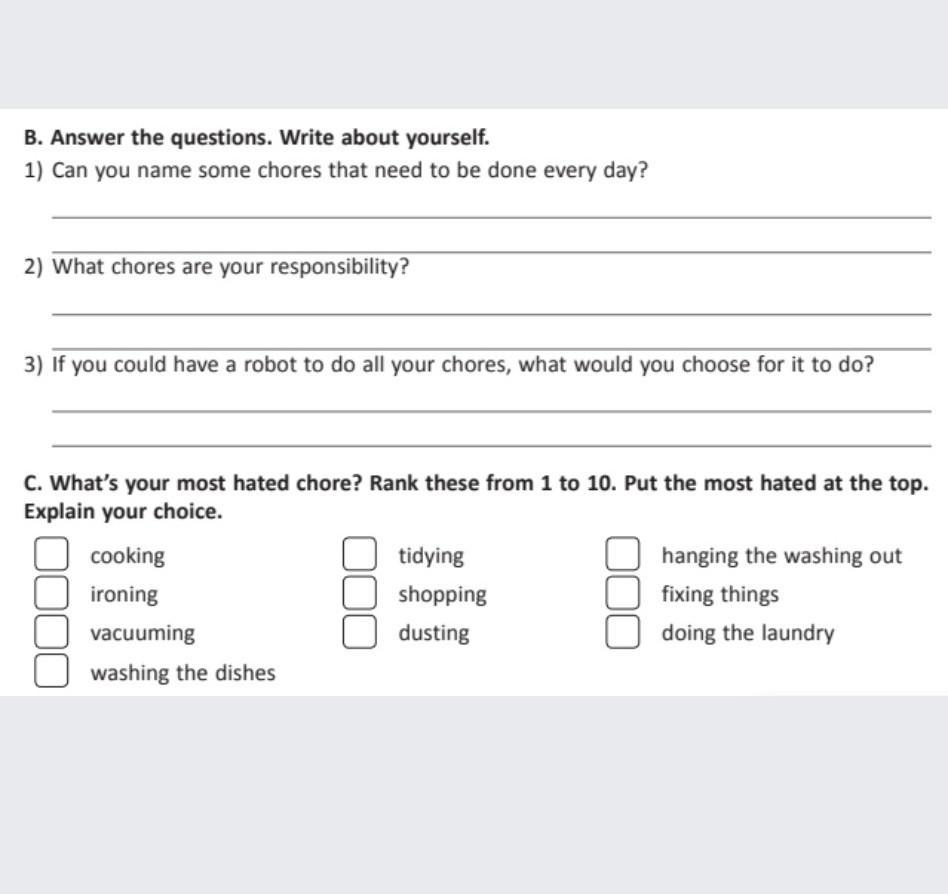Check the shopping checkbox
The height and width of the screenshot is (894, 948).
tap(360, 593)
